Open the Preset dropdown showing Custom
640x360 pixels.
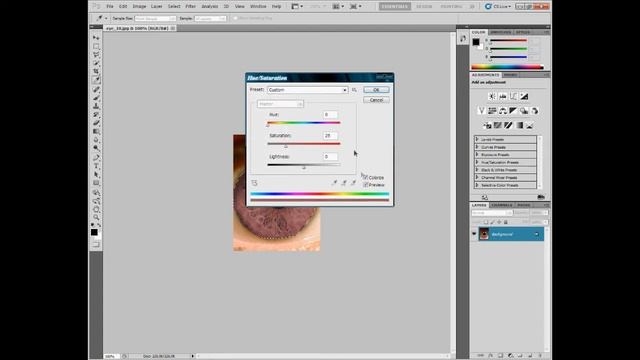tap(308, 90)
